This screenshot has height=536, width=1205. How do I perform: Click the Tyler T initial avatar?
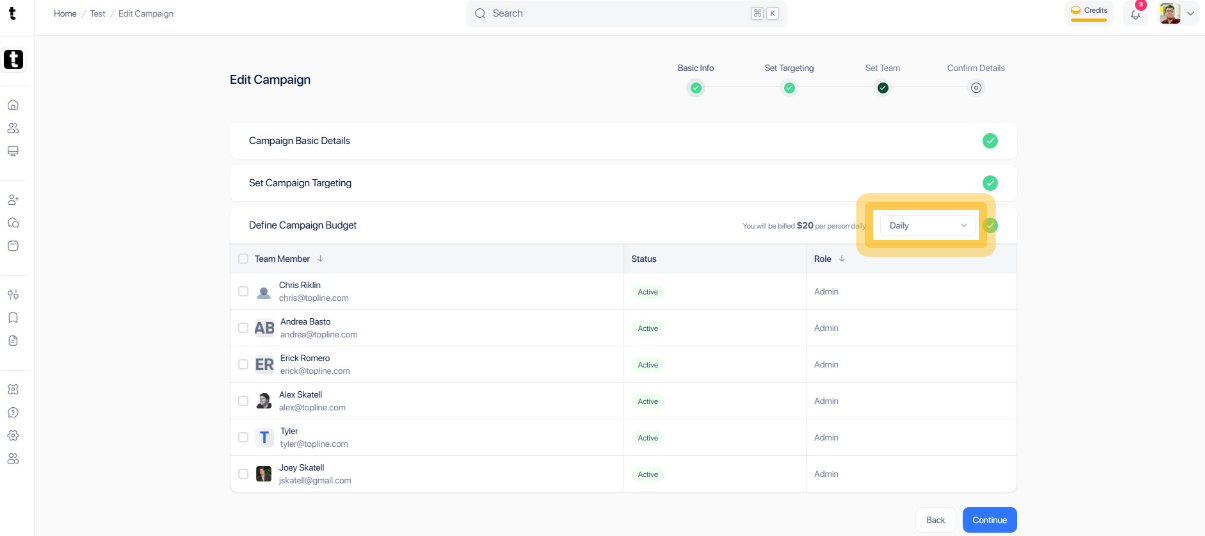pyautogui.click(x=264, y=437)
